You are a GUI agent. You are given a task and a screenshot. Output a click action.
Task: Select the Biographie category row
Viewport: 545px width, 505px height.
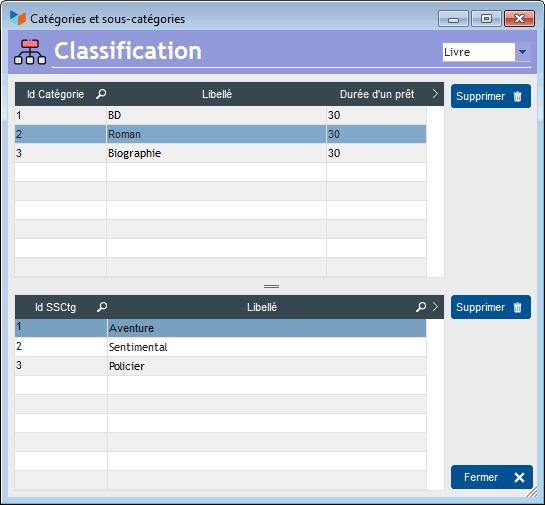pyautogui.click(x=220, y=153)
